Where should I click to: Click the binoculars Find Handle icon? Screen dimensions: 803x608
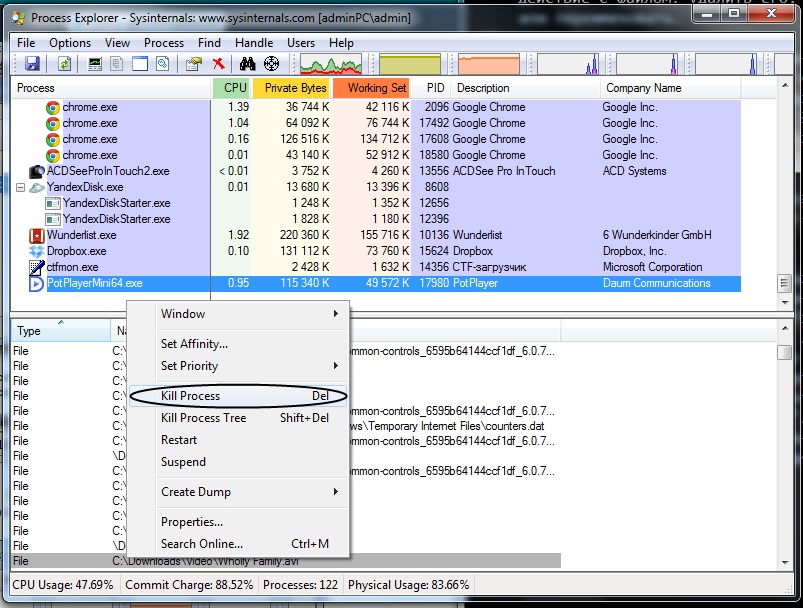pyautogui.click(x=247, y=64)
